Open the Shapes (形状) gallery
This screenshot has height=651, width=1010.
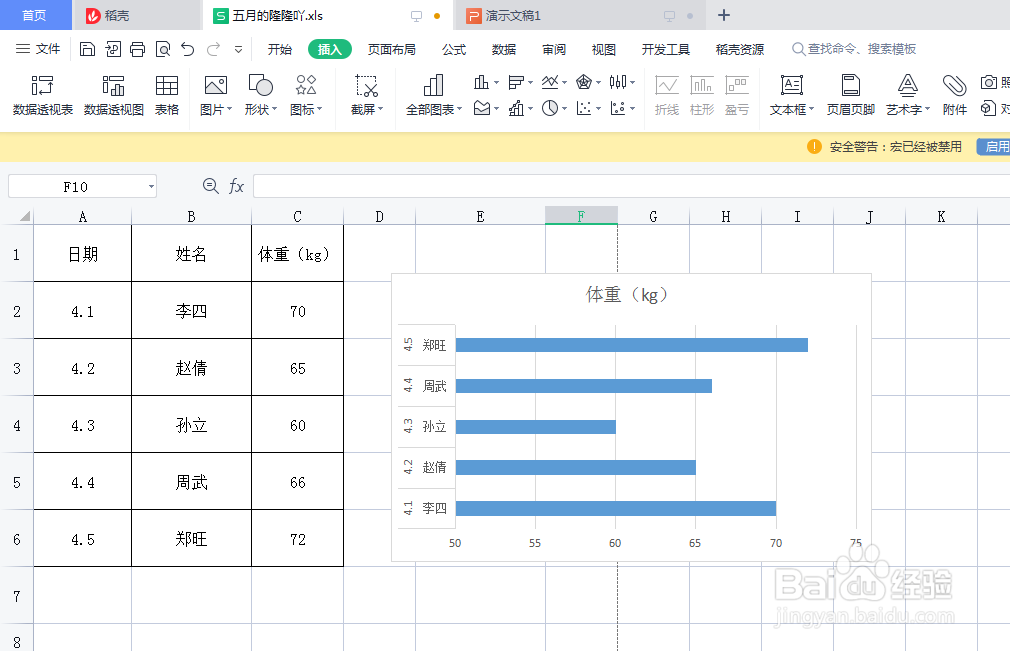pyautogui.click(x=260, y=95)
